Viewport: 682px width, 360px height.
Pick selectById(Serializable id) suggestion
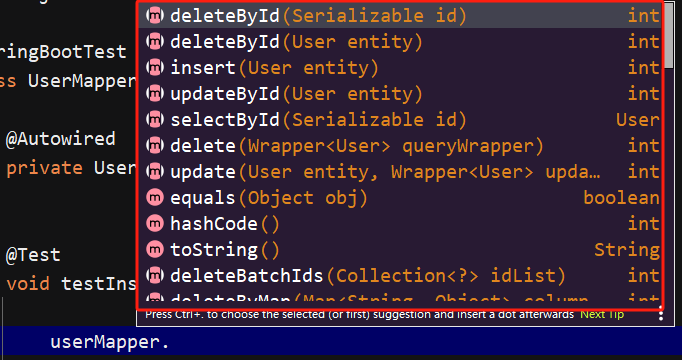point(400,120)
